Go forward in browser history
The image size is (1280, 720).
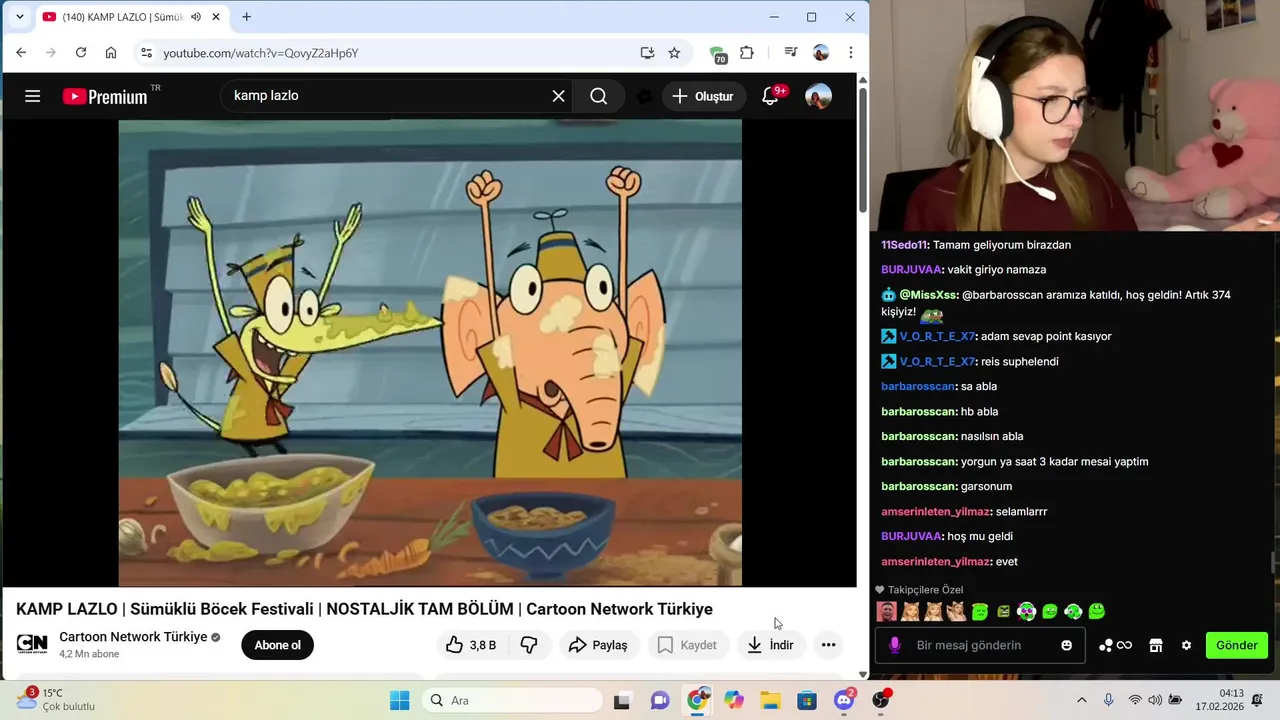coord(51,53)
